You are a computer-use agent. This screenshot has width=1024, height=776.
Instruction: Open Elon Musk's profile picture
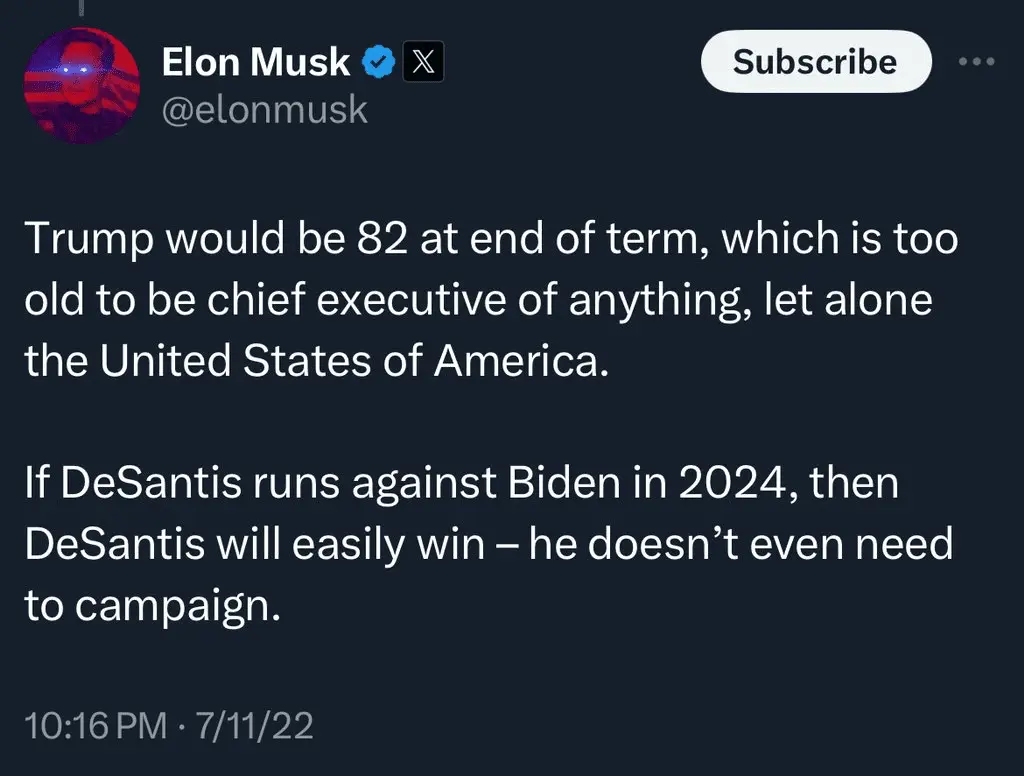(82, 85)
